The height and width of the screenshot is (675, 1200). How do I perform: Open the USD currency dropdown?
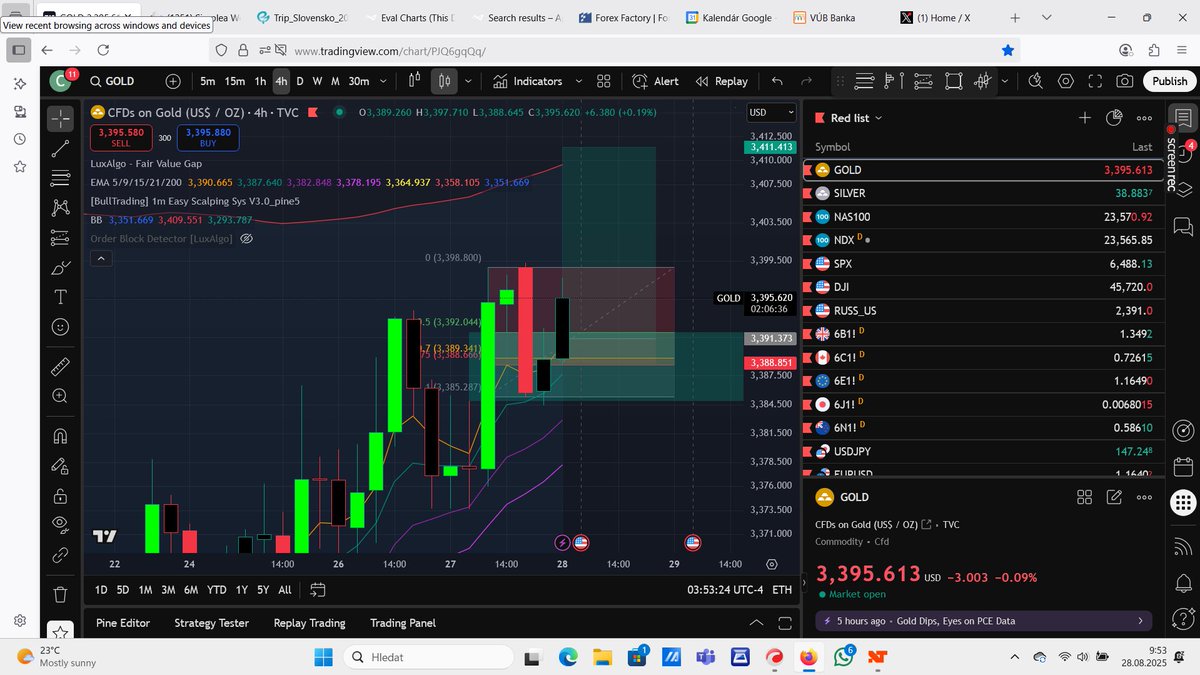pyautogui.click(x=771, y=113)
